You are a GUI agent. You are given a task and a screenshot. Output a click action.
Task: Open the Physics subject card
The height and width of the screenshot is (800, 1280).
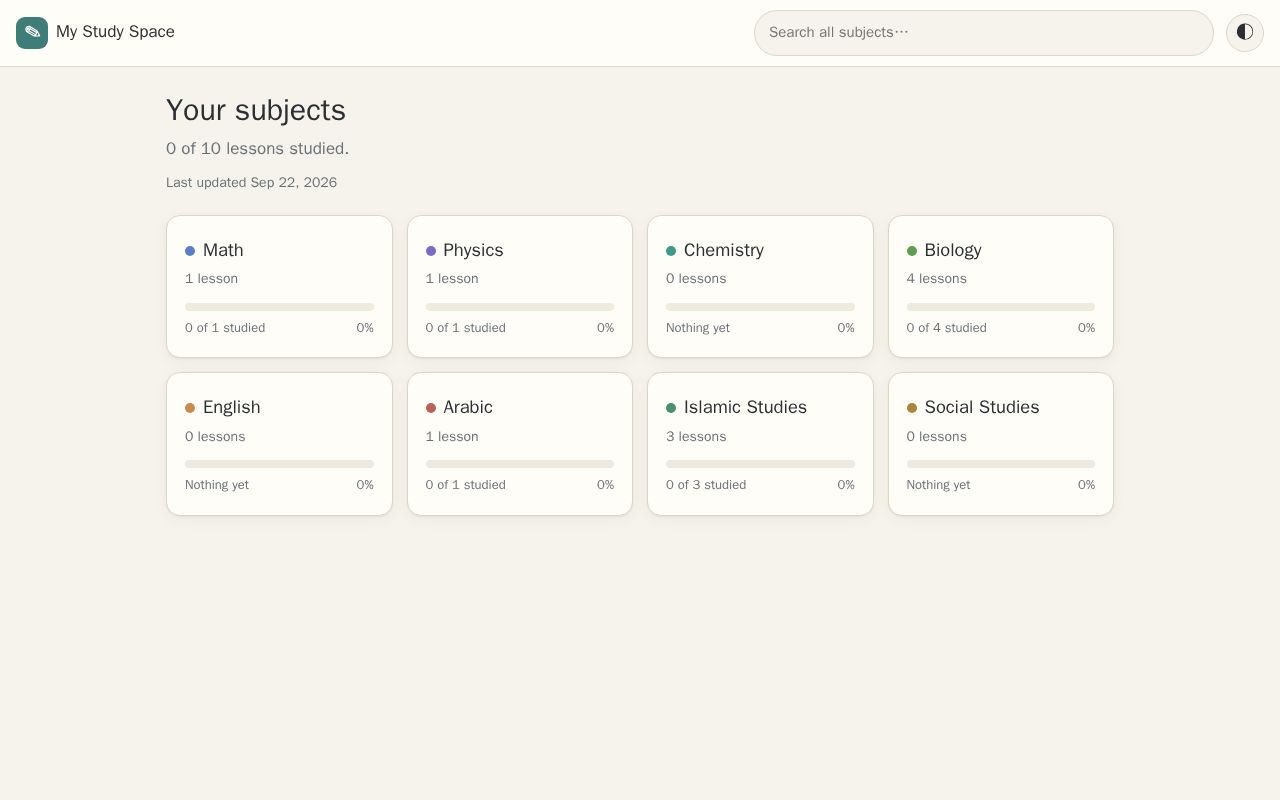(520, 287)
